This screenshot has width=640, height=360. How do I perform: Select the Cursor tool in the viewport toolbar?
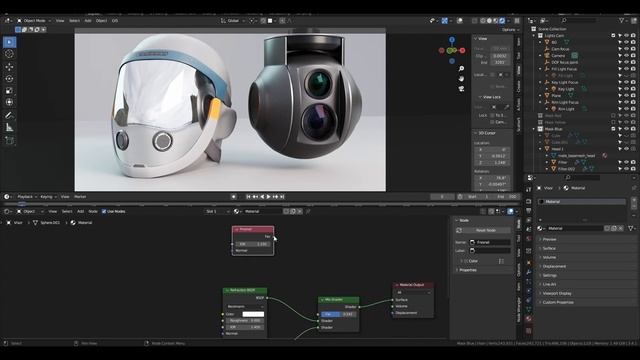pos(9,54)
